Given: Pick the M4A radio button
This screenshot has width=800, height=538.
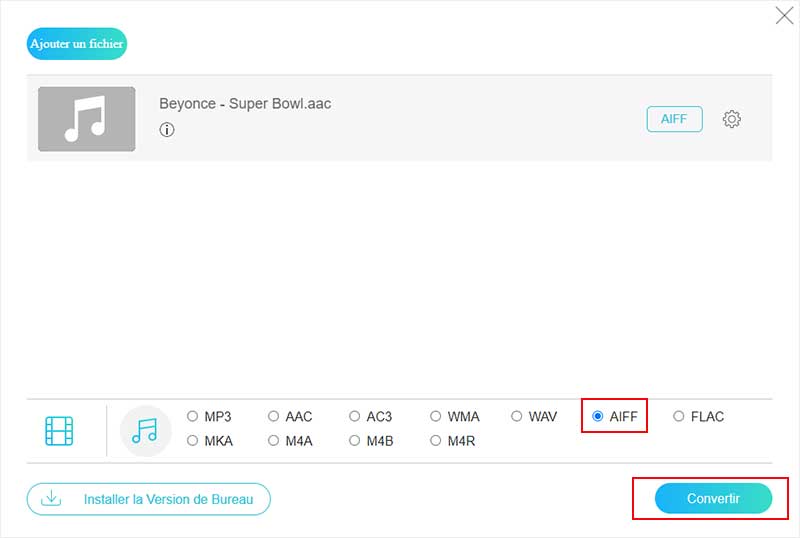Looking at the screenshot, I should pos(274,440).
